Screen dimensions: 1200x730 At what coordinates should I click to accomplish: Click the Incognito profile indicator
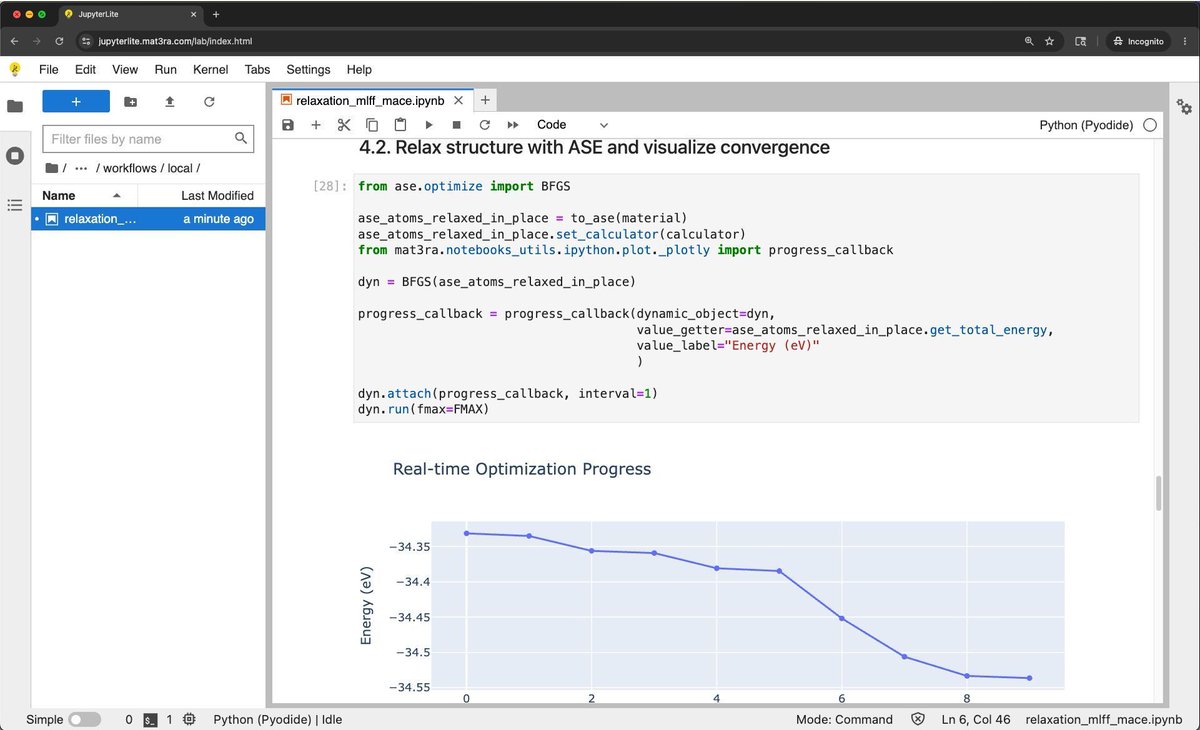(1138, 41)
